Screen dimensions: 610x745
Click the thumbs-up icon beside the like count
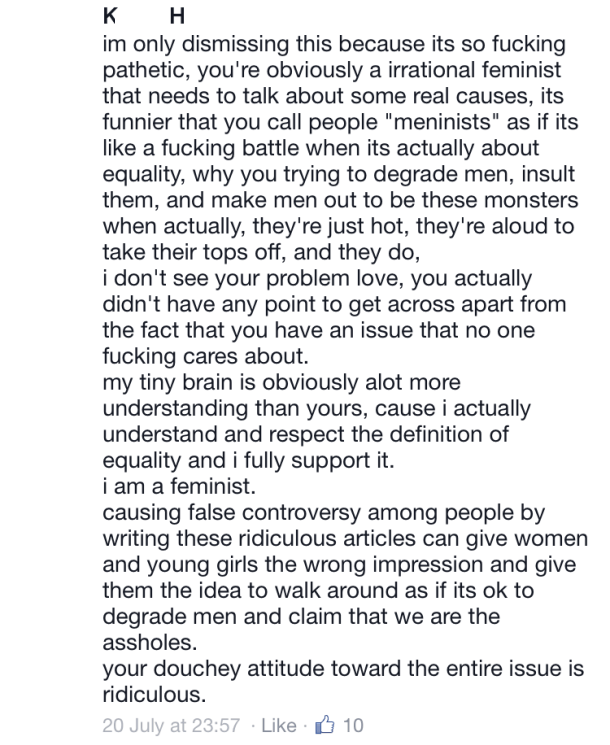pos(325,725)
